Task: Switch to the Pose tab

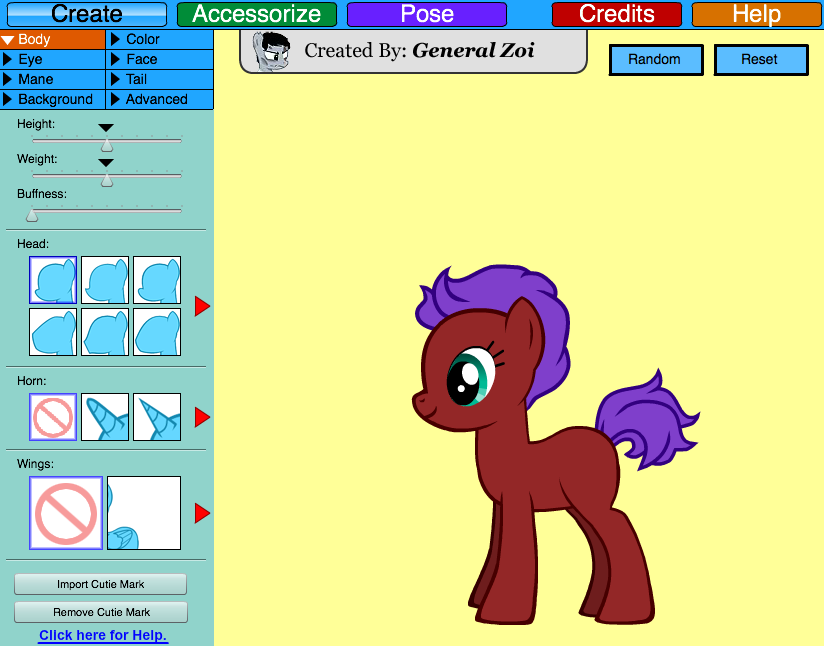Action: 427,14
